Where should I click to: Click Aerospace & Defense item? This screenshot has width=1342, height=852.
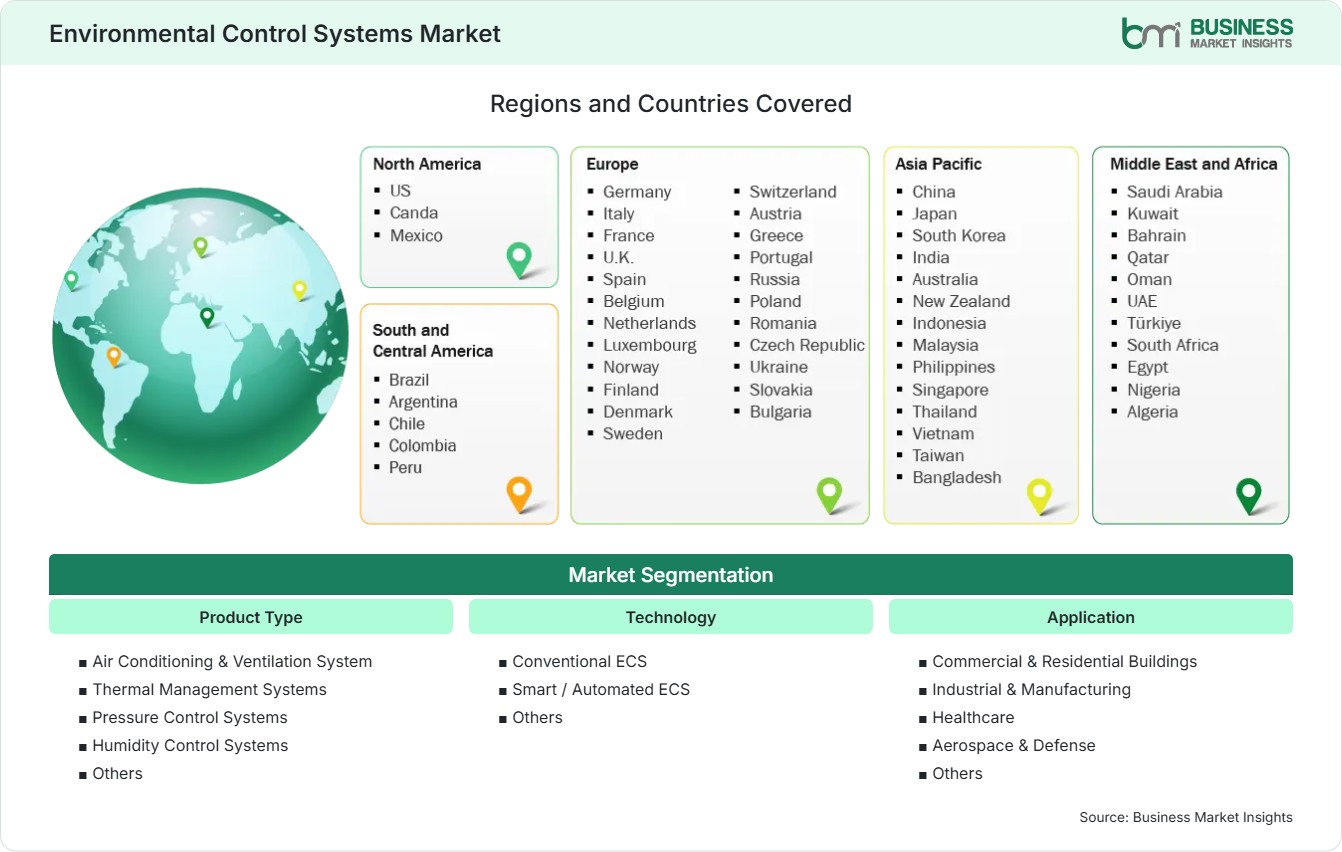pyautogui.click(x=1013, y=745)
